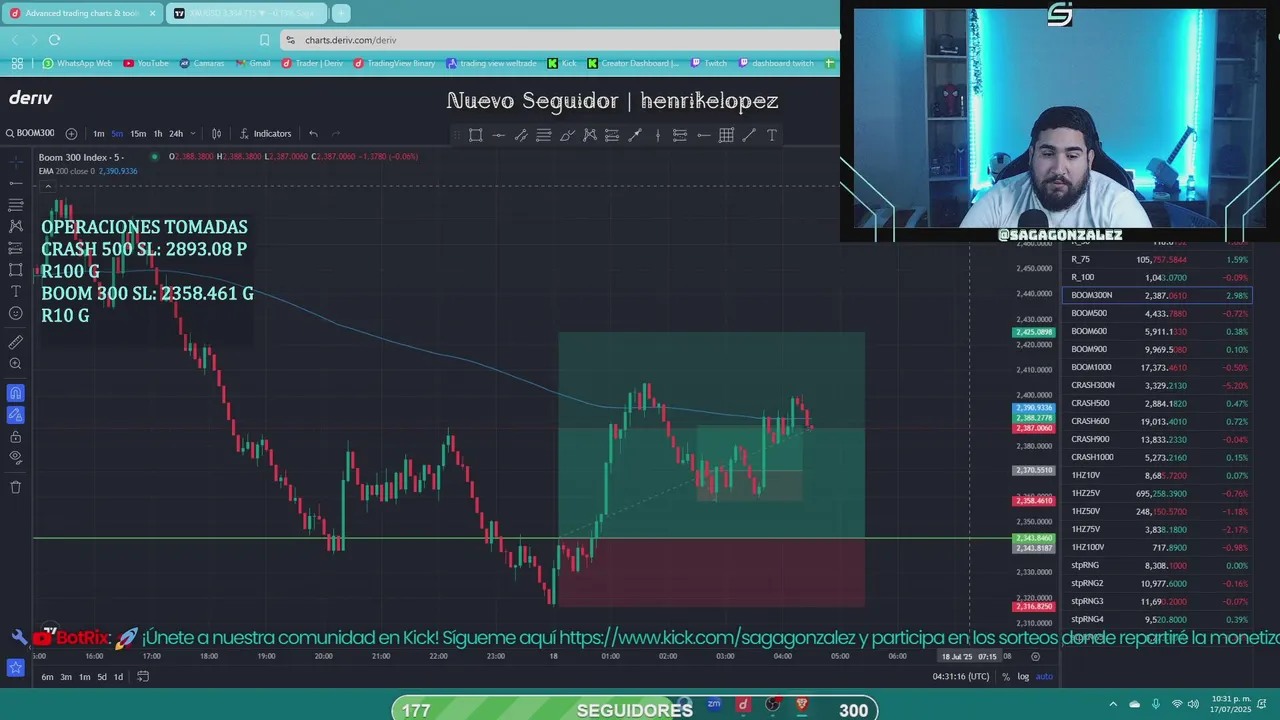Toggle stay in drawing mode
1280x720 pixels.
[x=15, y=414]
